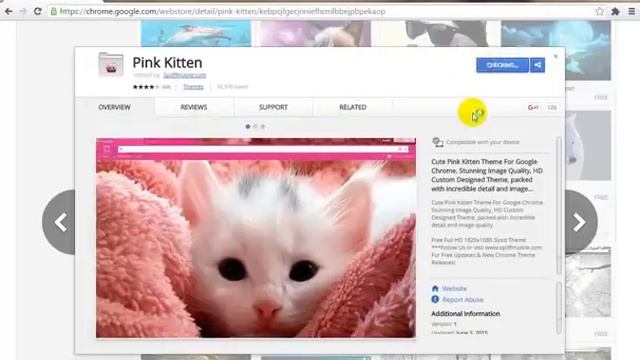Click the Themes category link
The width and height of the screenshot is (640, 360).
point(193,87)
